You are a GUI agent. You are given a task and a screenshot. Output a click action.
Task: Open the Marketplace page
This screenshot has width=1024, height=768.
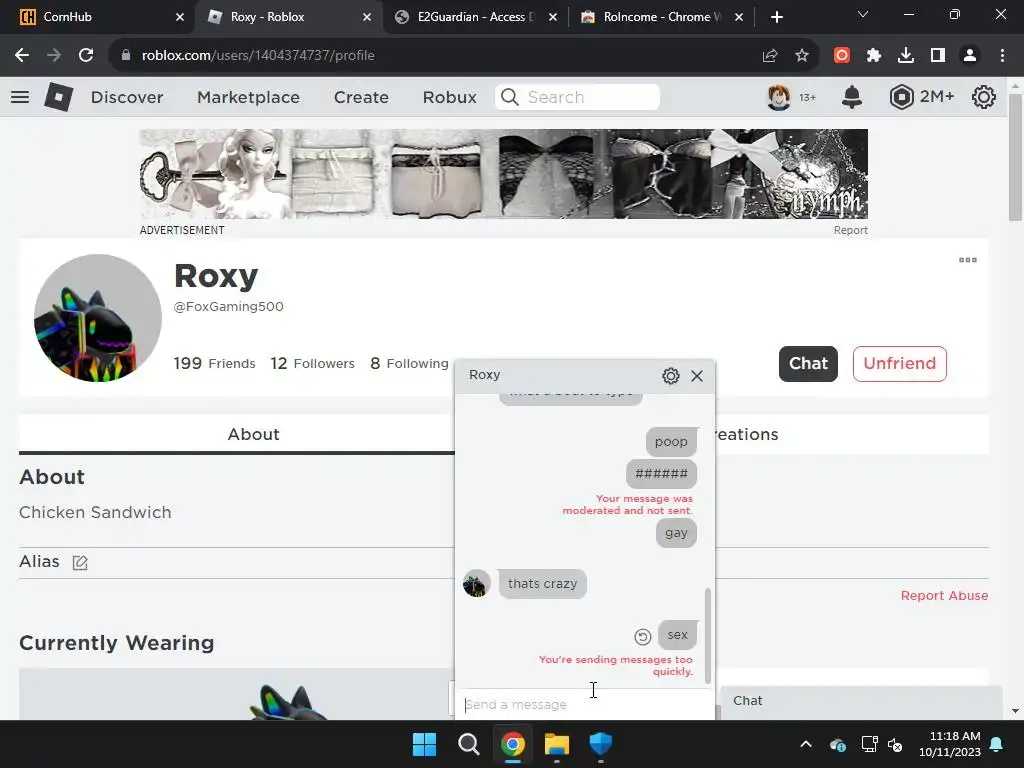[x=248, y=97]
